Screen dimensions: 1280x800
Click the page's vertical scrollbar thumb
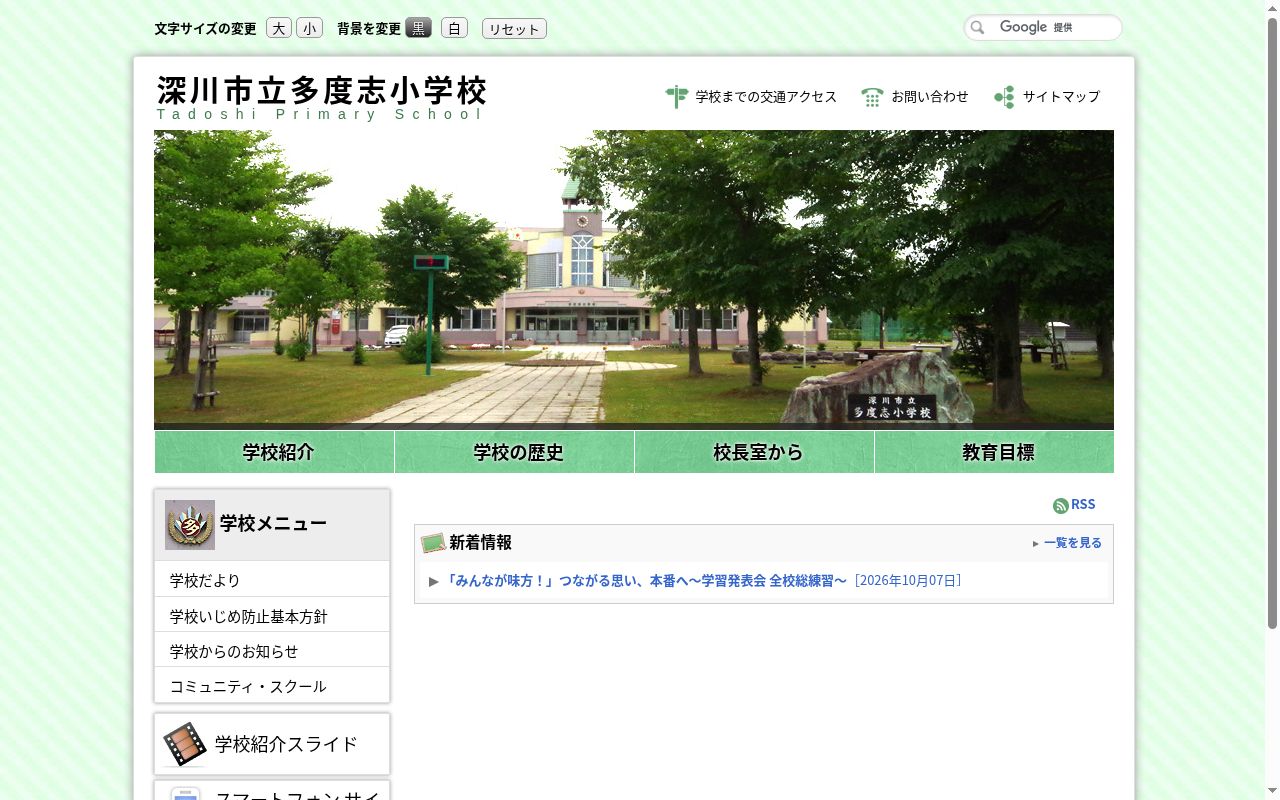[x=1273, y=323]
